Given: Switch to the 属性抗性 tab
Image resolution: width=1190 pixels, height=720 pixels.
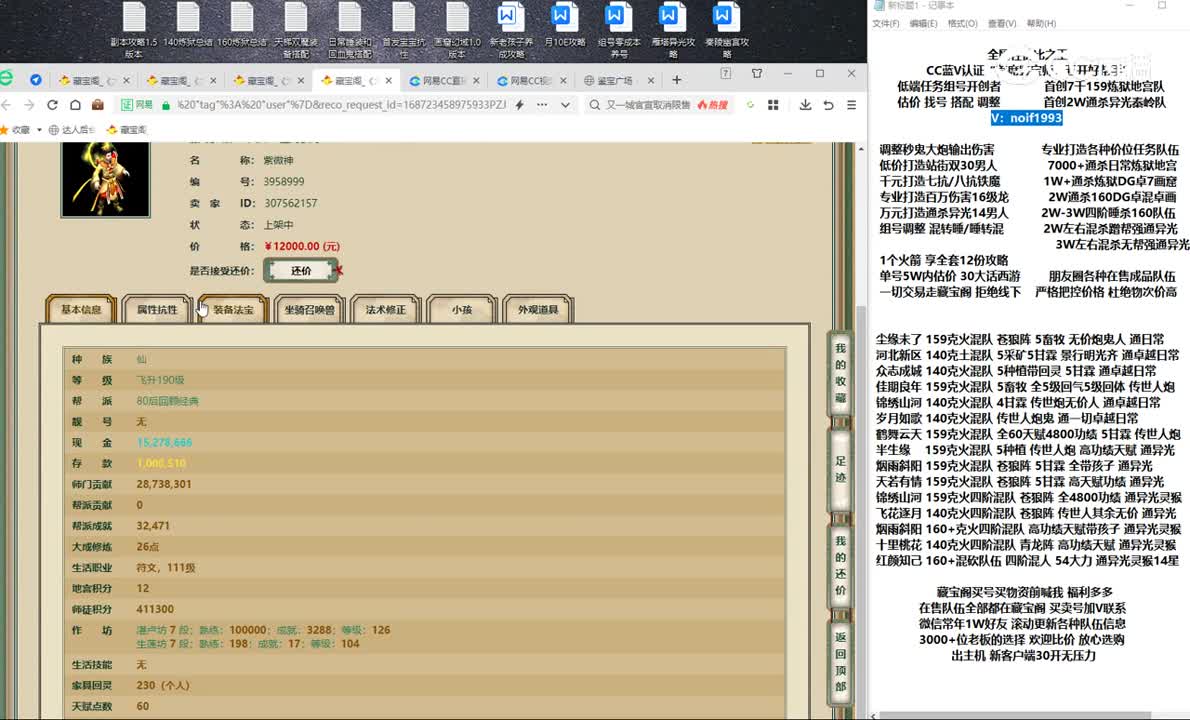Looking at the screenshot, I should (157, 310).
